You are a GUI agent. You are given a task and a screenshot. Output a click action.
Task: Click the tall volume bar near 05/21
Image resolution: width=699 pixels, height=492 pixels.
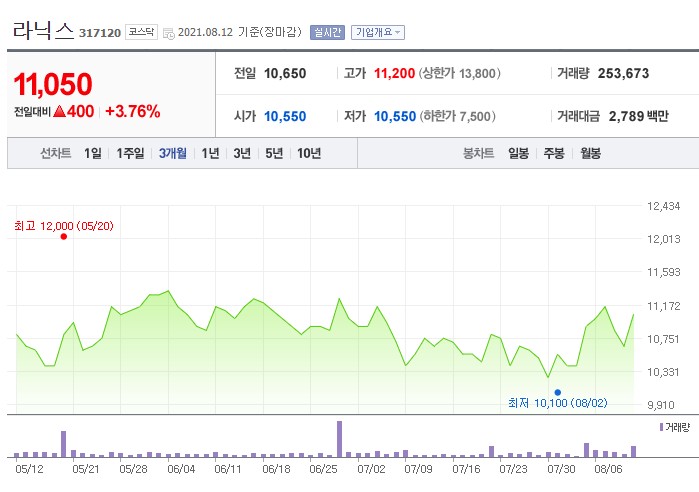pos(63,444)
